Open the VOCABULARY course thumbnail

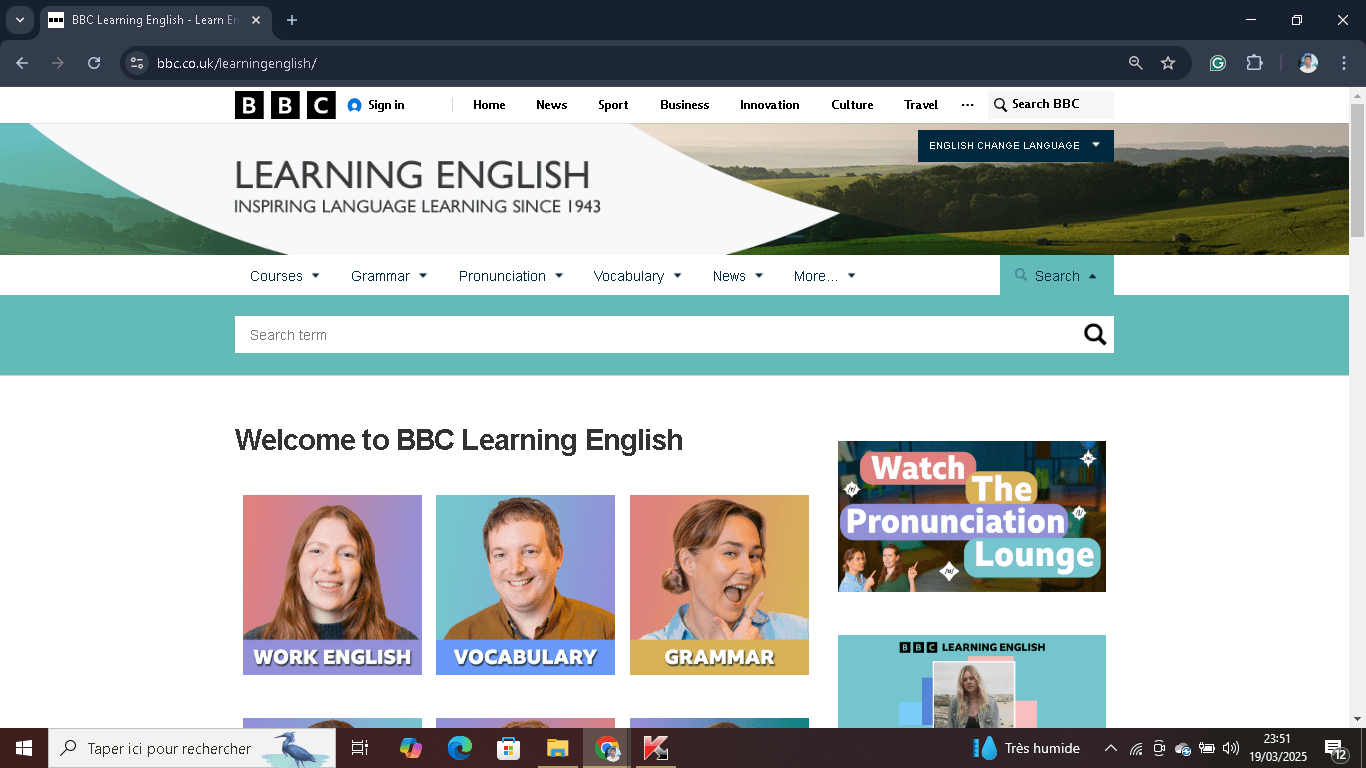(x=525, y=584)
